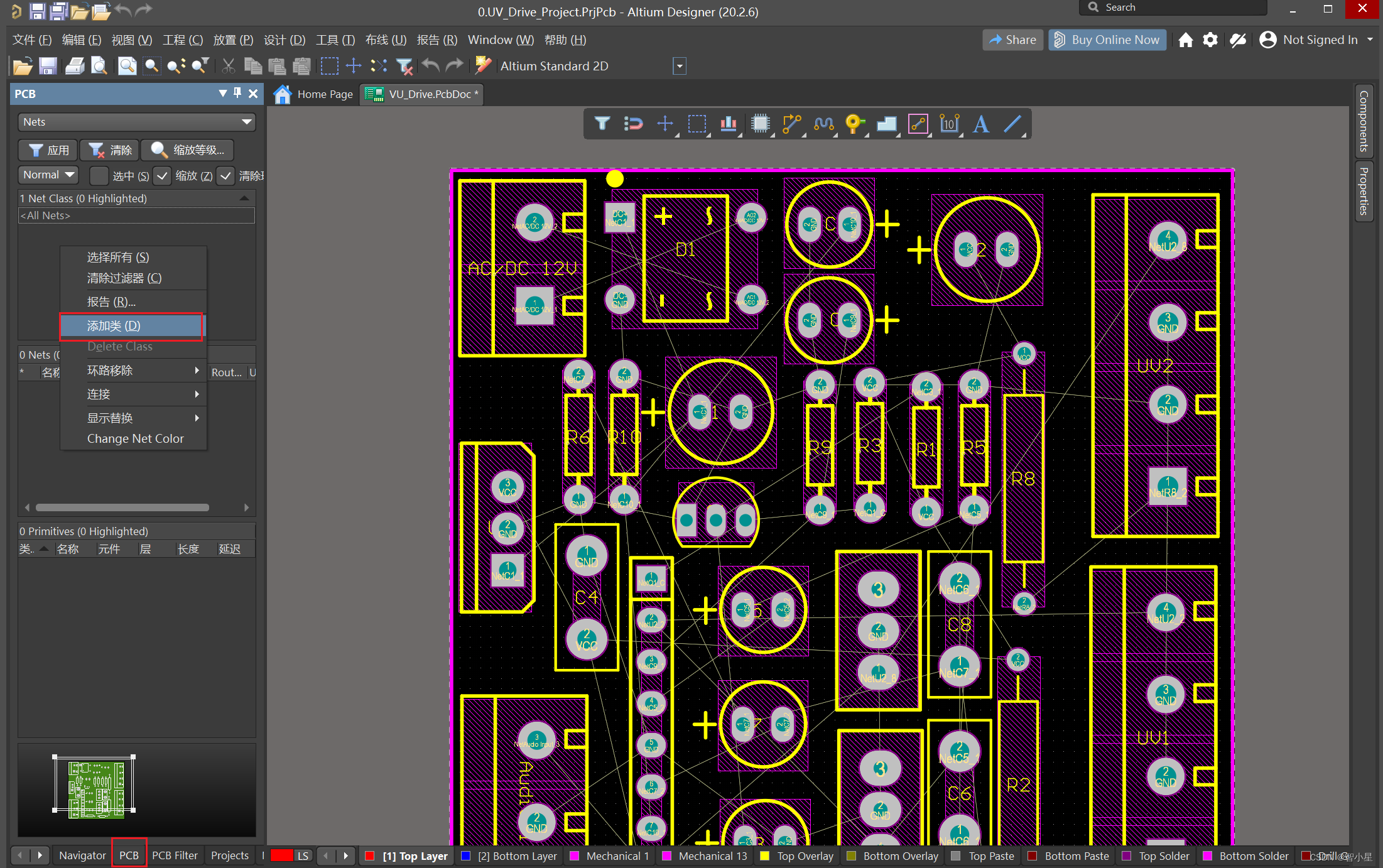Choose the Place String text tool
Image resolution: width=1383 pixels, height=868 pixels.
(x=980, y=124)
